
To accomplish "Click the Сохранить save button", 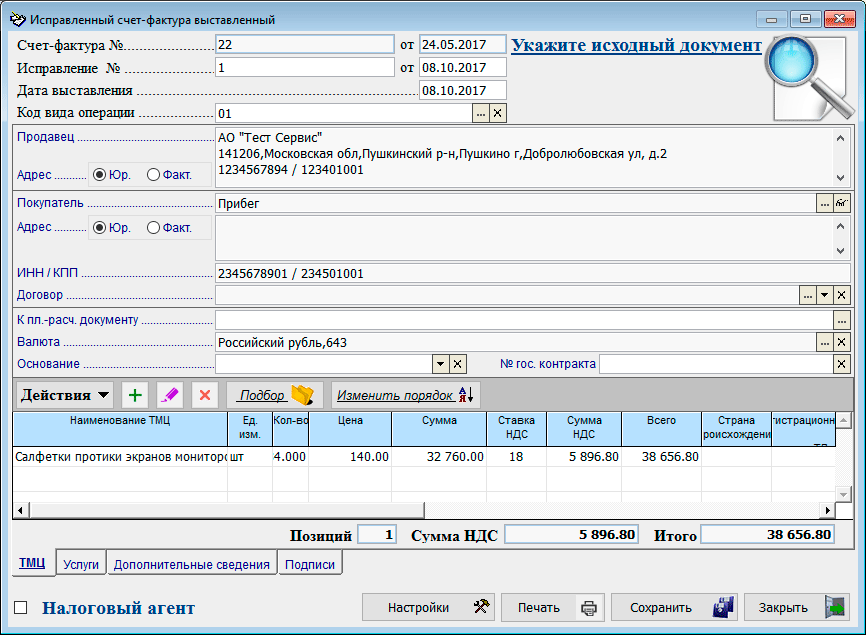I will click(674, 607).
